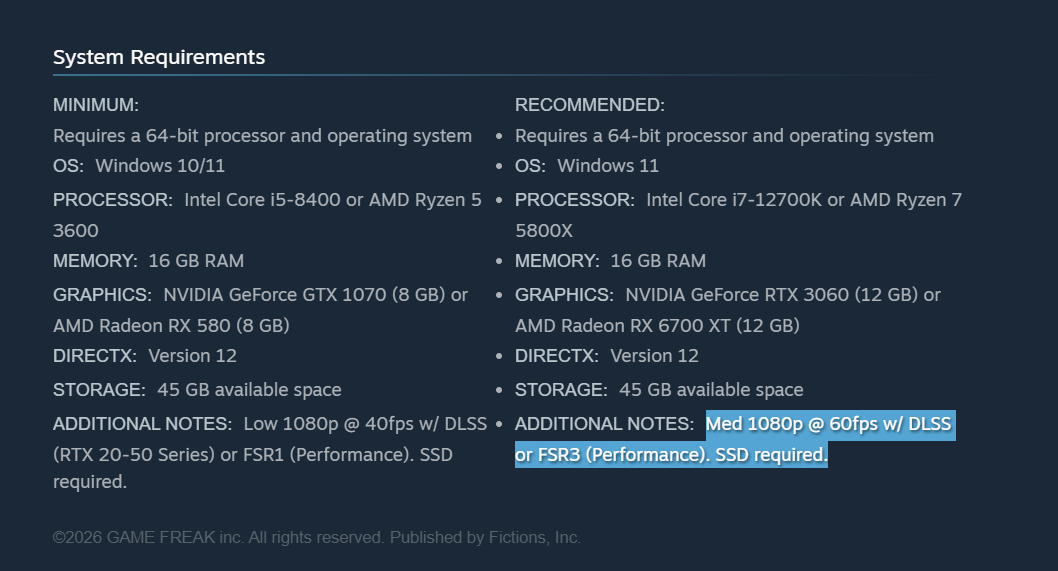Image resolution: width=1058 pixels, height=571 pixels.
Task: Click the recommended OS Windows 11 text
Action: coord(586,166)
